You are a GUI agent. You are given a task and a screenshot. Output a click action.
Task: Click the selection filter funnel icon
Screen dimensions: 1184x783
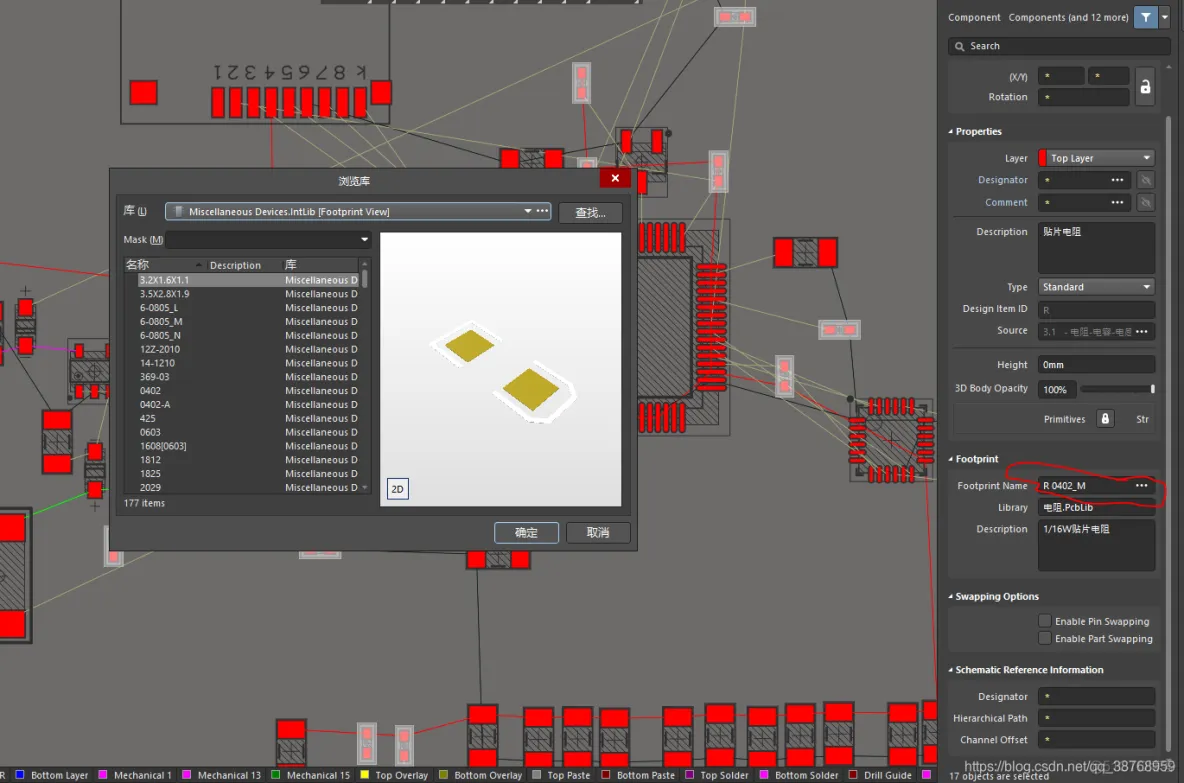pos(1145,17)
